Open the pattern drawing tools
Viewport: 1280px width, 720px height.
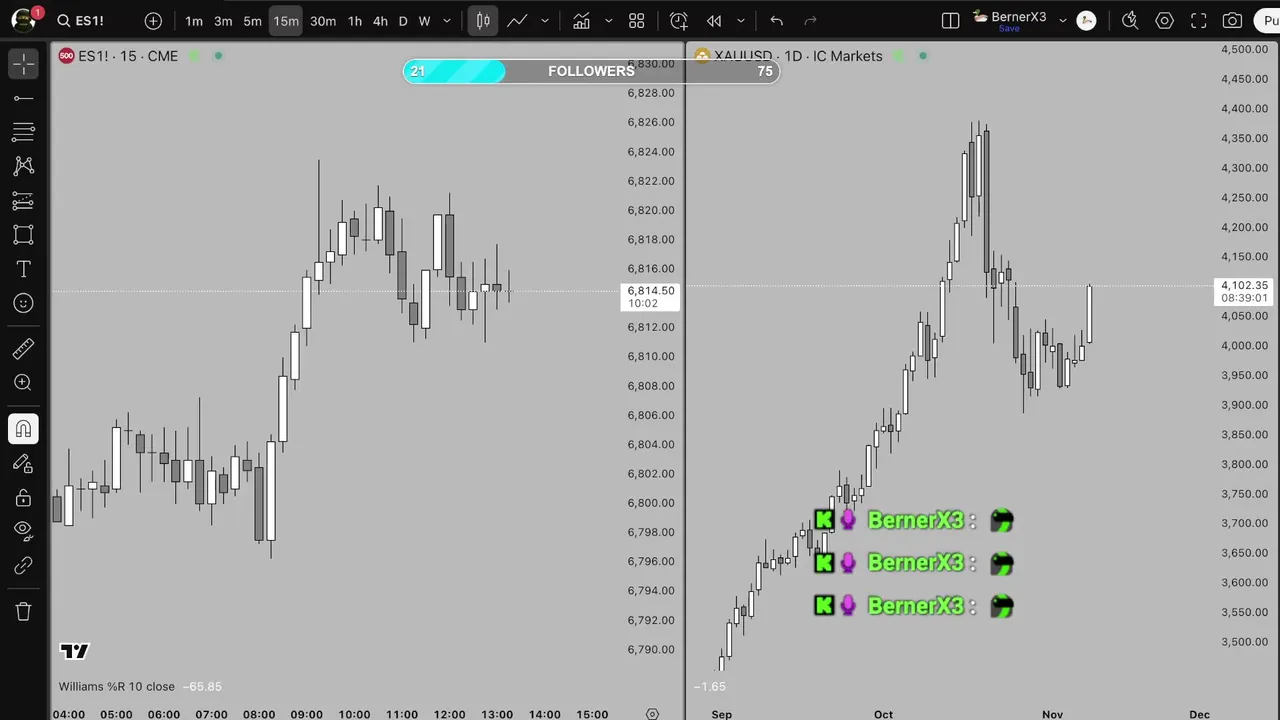click(x=23, y=166)
